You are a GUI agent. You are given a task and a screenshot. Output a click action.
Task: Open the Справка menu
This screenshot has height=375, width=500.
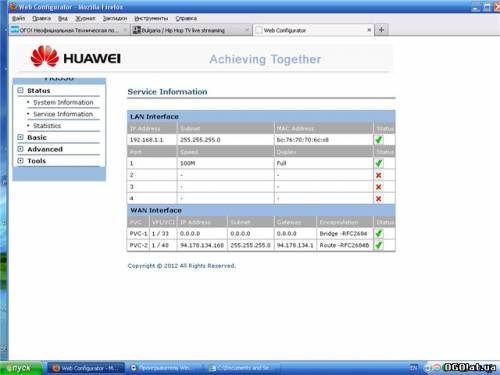[186, 18]
